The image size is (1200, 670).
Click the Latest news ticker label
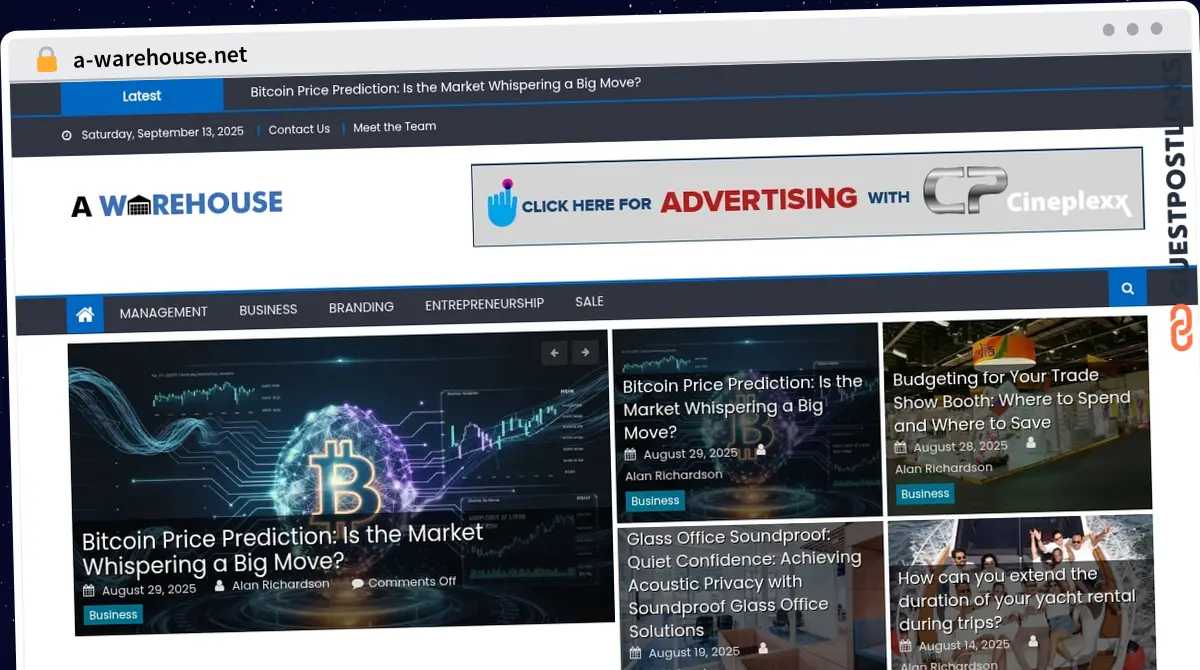[x=142, y=96]
